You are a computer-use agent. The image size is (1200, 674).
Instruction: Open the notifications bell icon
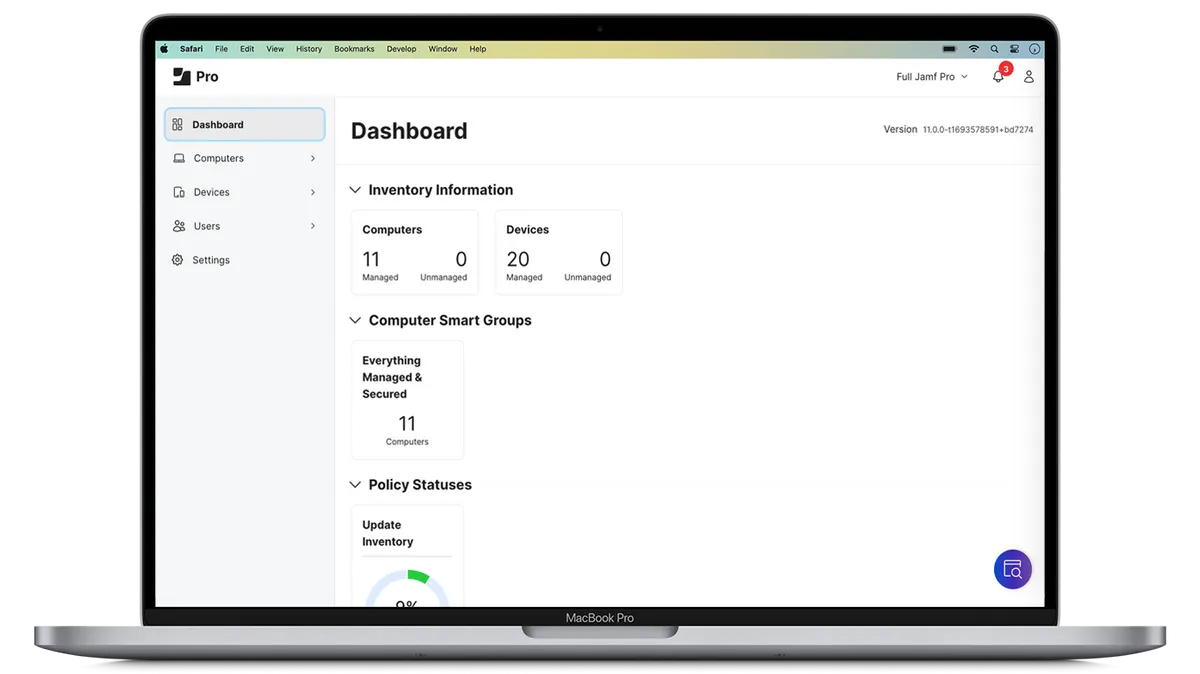[x=997, y=77]
